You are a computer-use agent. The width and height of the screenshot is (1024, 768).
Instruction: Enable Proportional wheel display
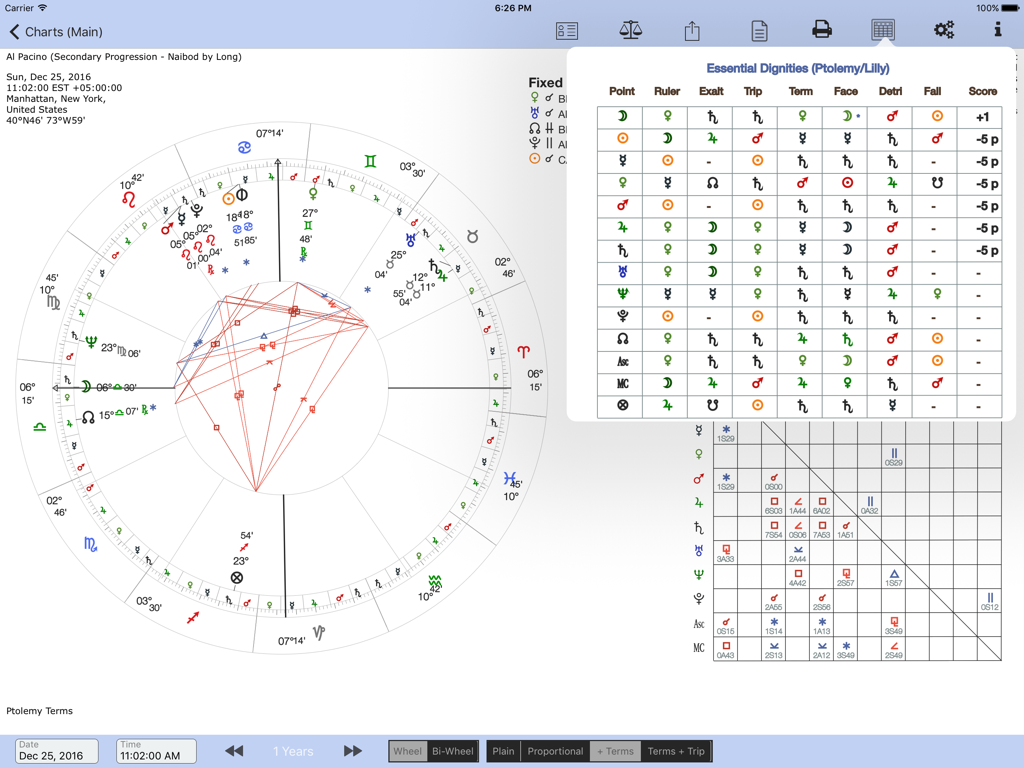555,750
